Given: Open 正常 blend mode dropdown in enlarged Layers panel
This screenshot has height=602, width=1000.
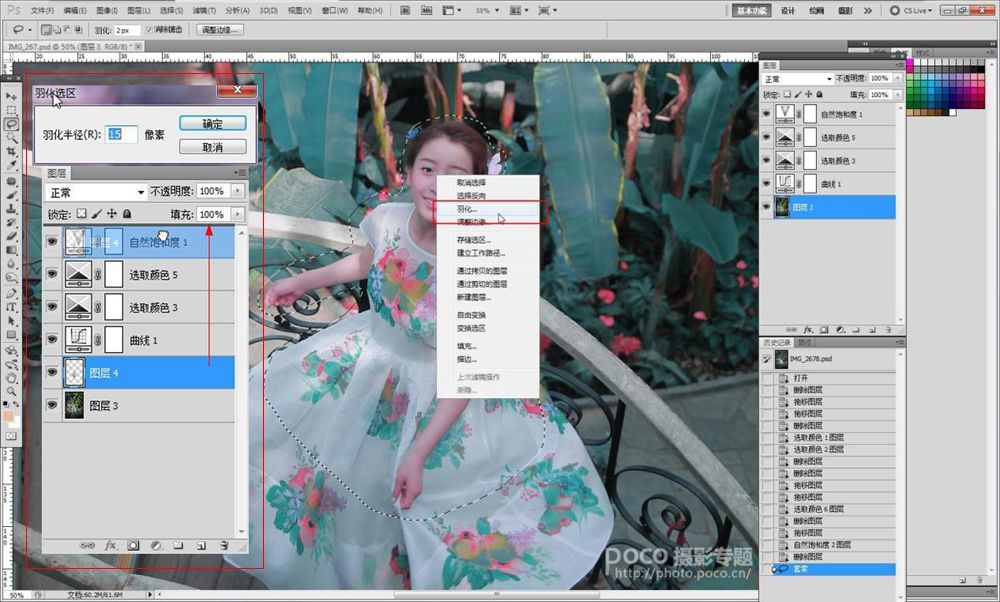Looking at the screenshot, I should tap(96, 192).
